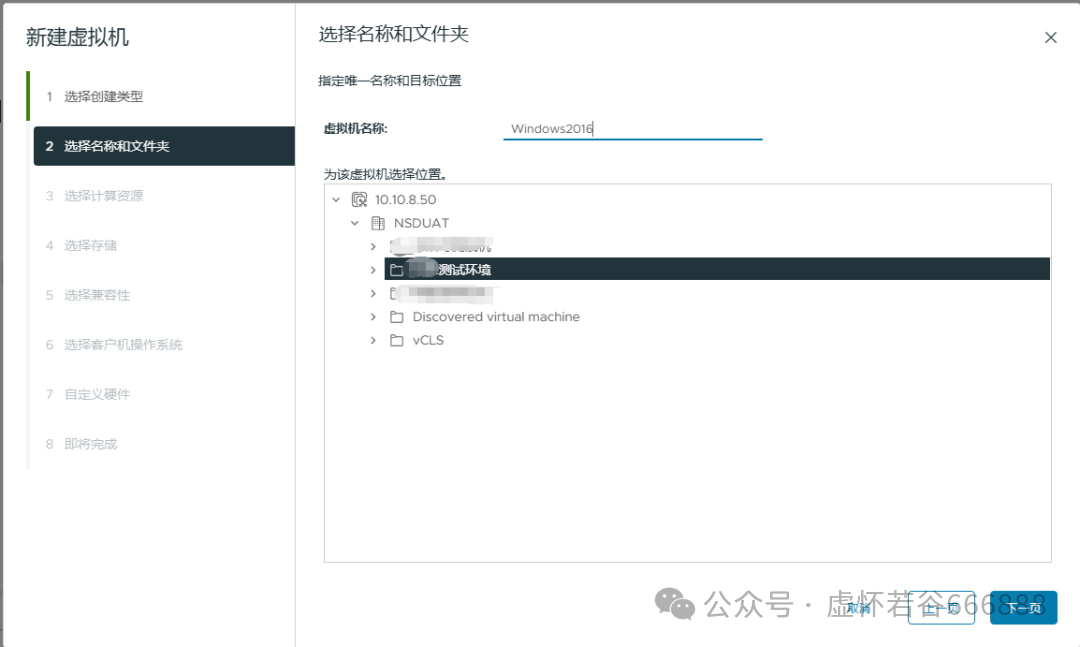Click the vCLS folder icon
The width and height of the screenshot is (1080, 647).
(397, 340)
